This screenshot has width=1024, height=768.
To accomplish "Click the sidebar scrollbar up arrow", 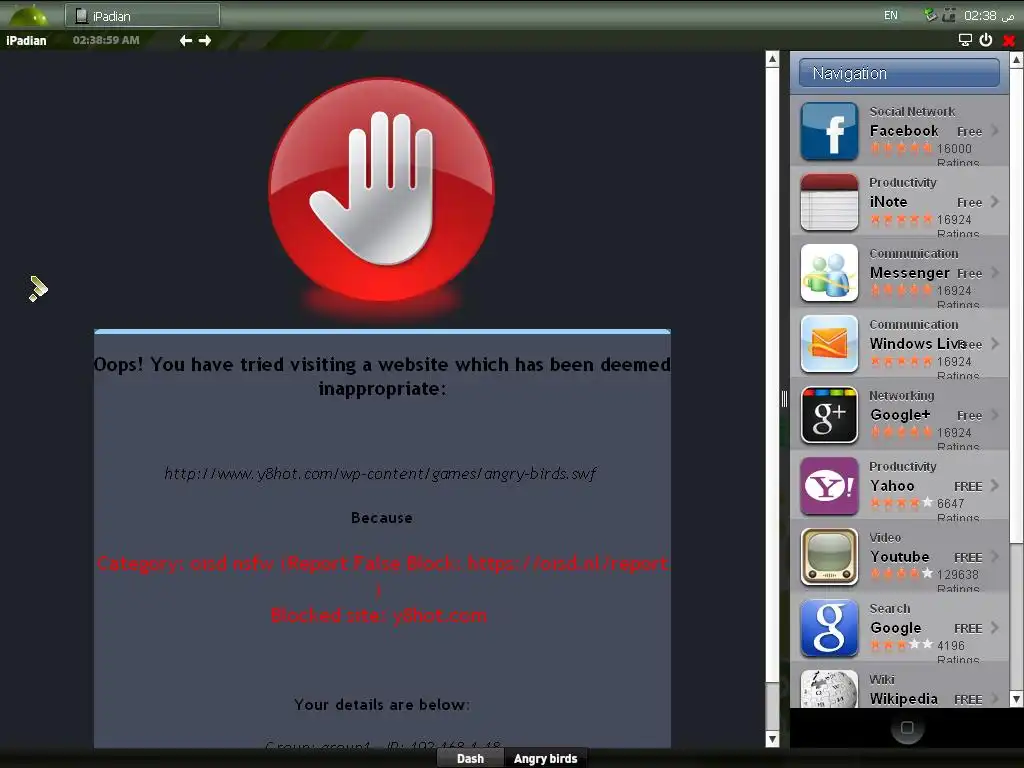I will (1017, 59).
